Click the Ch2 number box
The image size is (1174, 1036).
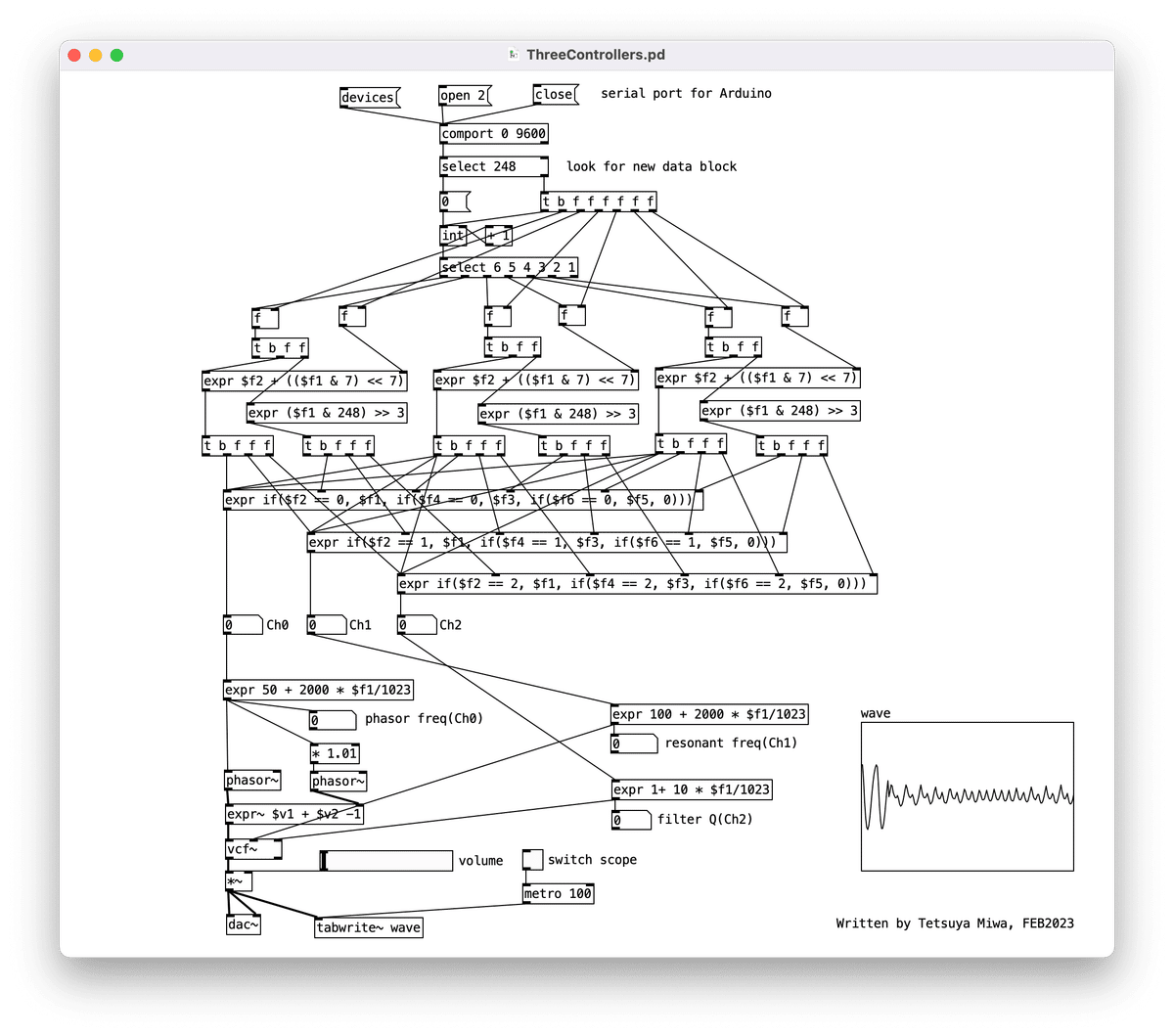417,625
